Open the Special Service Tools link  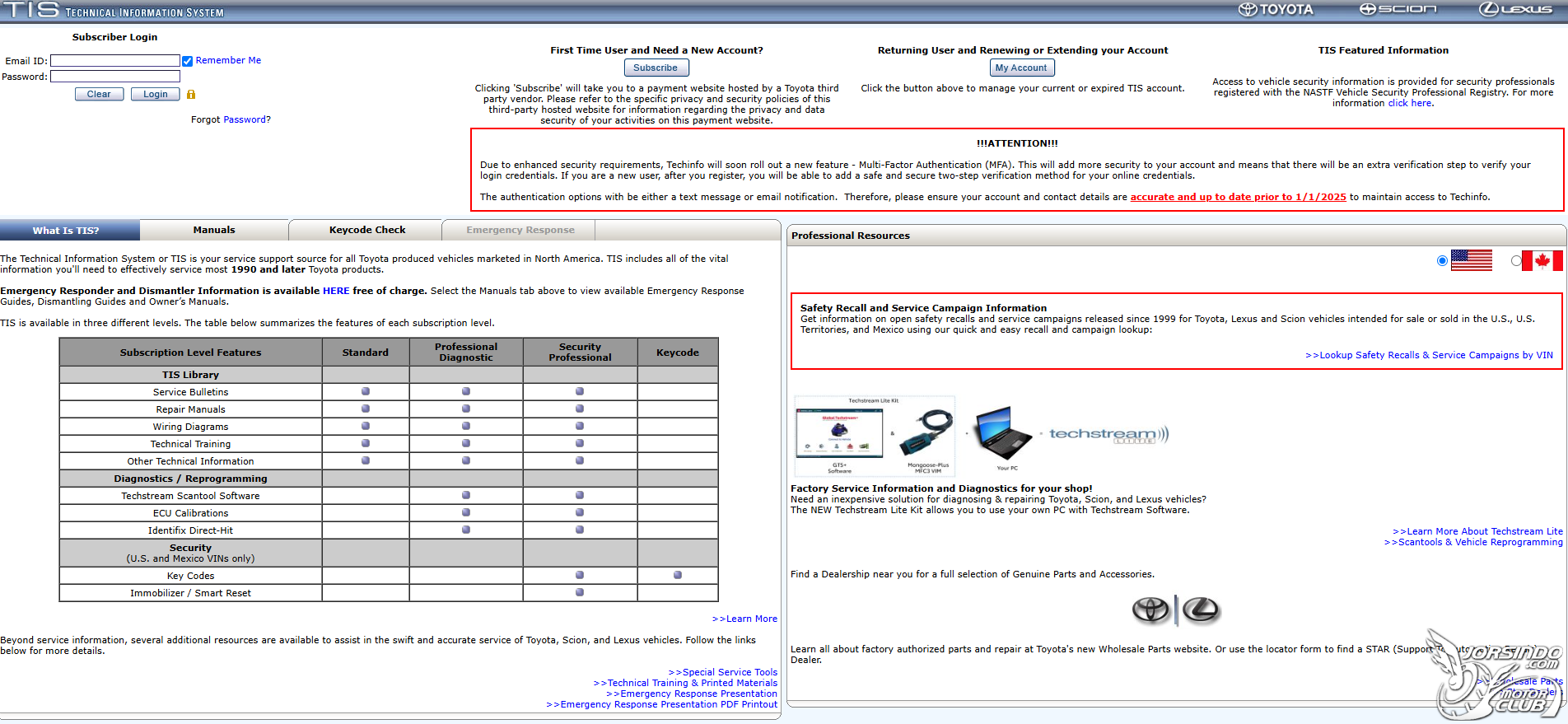(x=723, y=673)
